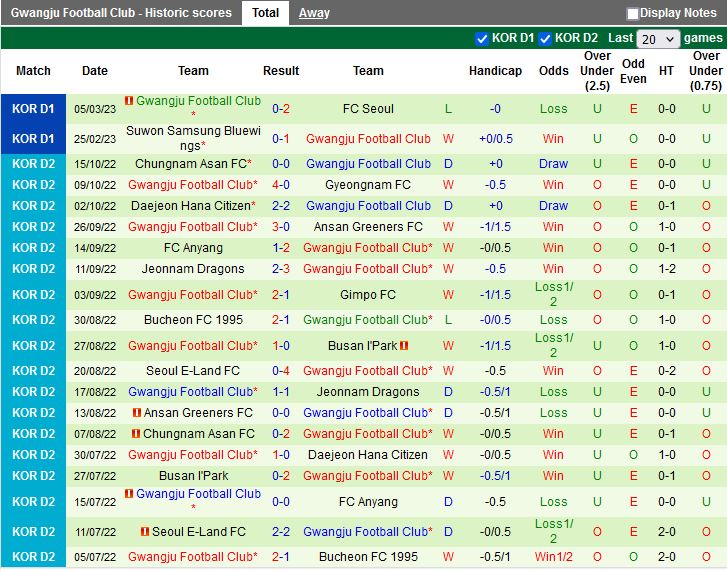Click the +0/0.5 handicap on 25/02/23
This screenshot has width=727, height=571.
coord(496,139)
